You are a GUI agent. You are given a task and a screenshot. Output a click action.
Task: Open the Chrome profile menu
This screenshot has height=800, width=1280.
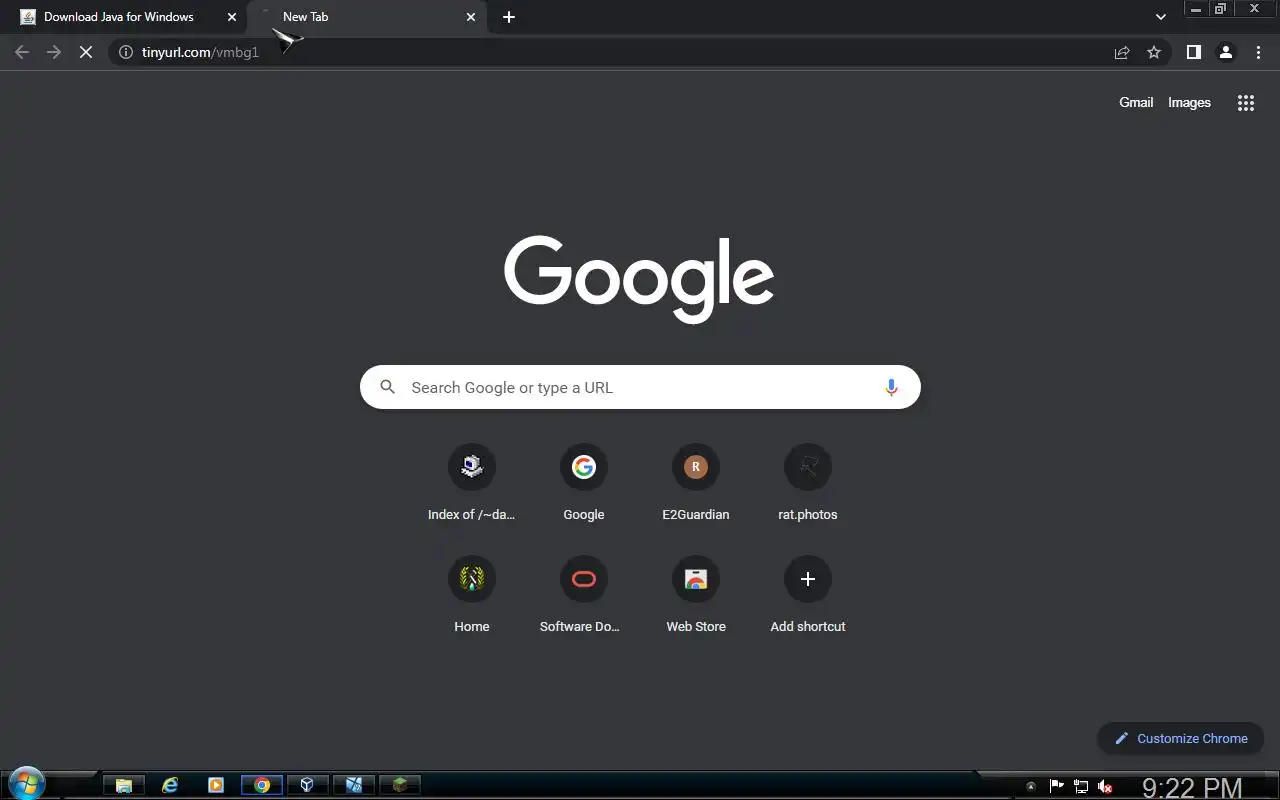point(1226,52)
